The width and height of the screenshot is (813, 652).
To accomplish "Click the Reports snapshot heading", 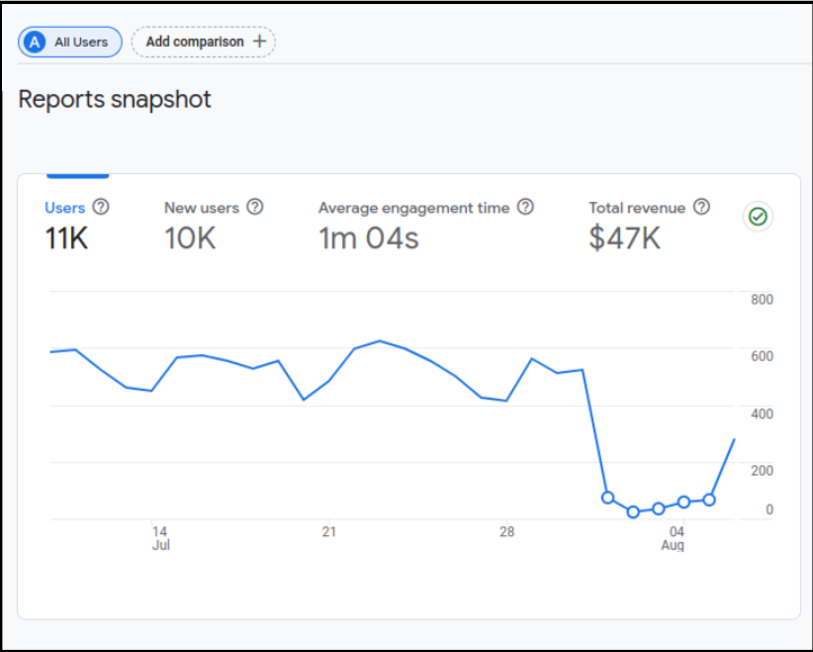I will click(x=115, y=100).
